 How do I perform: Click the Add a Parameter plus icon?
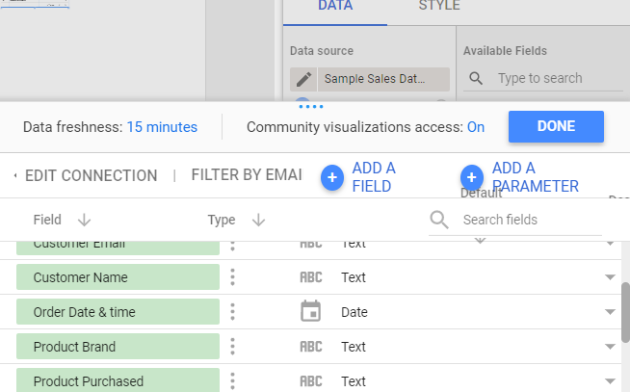[x=472, y=178]
